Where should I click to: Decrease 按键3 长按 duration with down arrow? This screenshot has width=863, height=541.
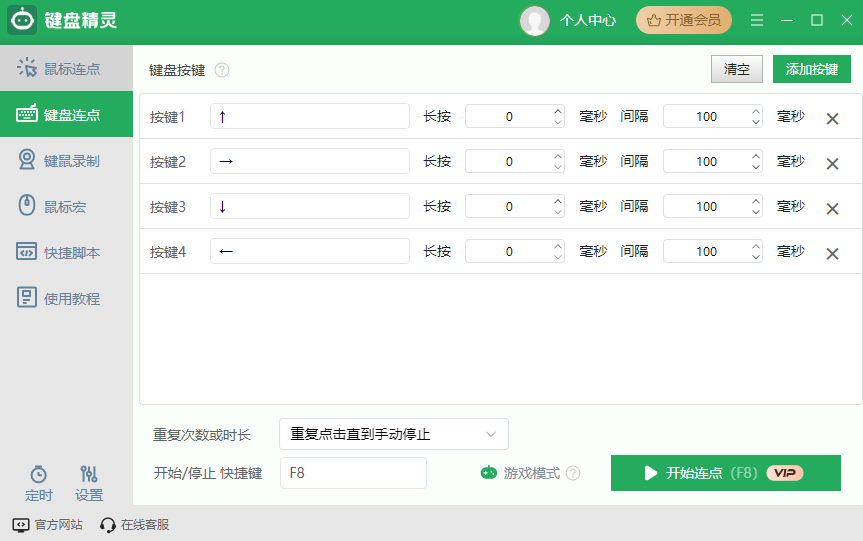(558, 212)
